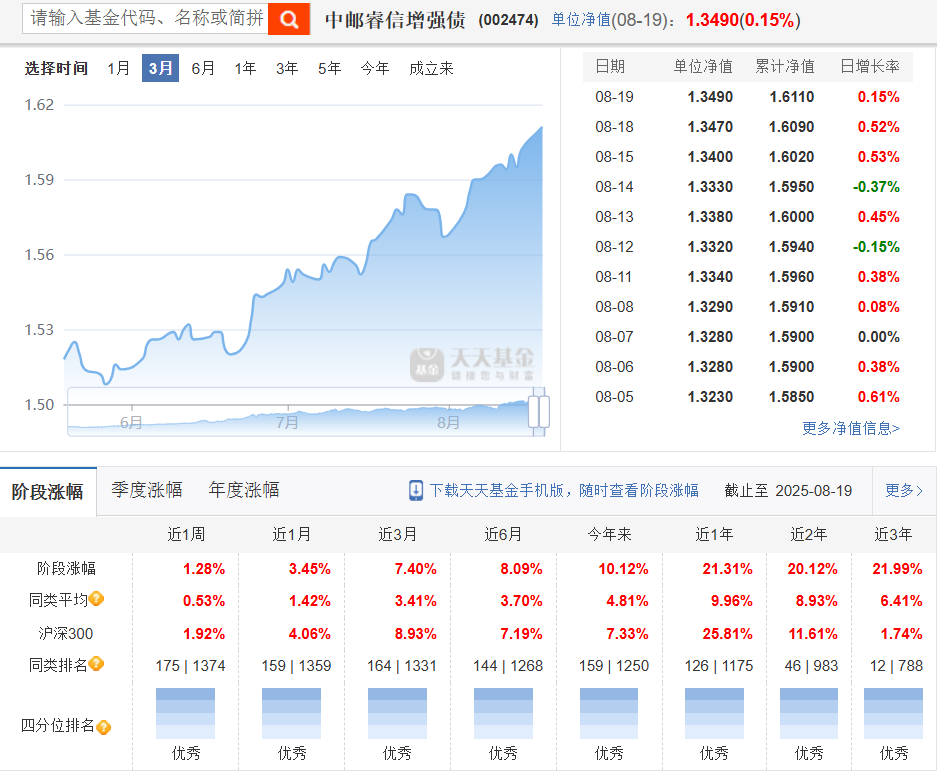Viewport: 937px width, 775px height.
Task: Click the mobile download phone icon
Action: pyautogui.click(x=415, y=491)
